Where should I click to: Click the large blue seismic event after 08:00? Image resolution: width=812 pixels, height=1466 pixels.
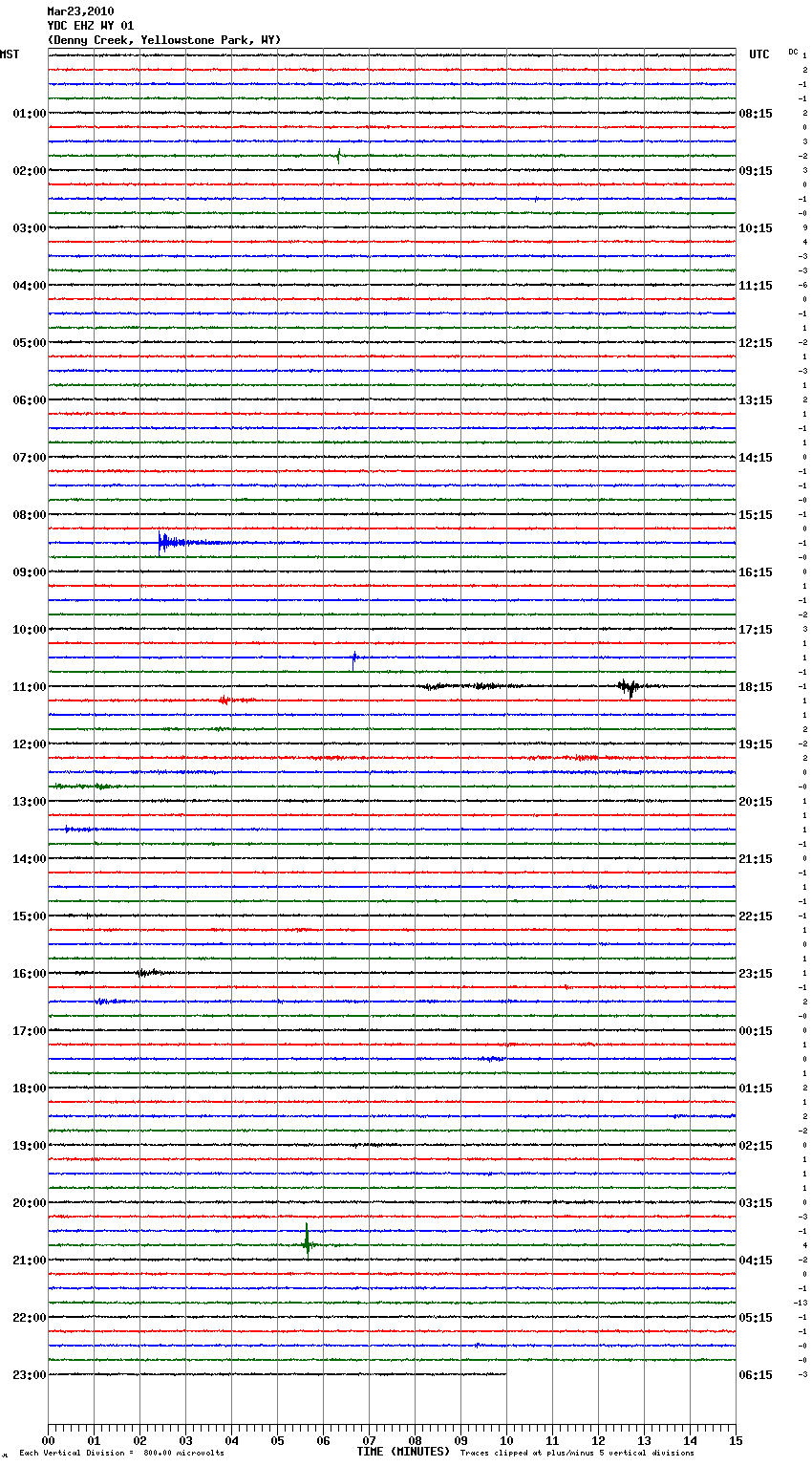[166, 543]
